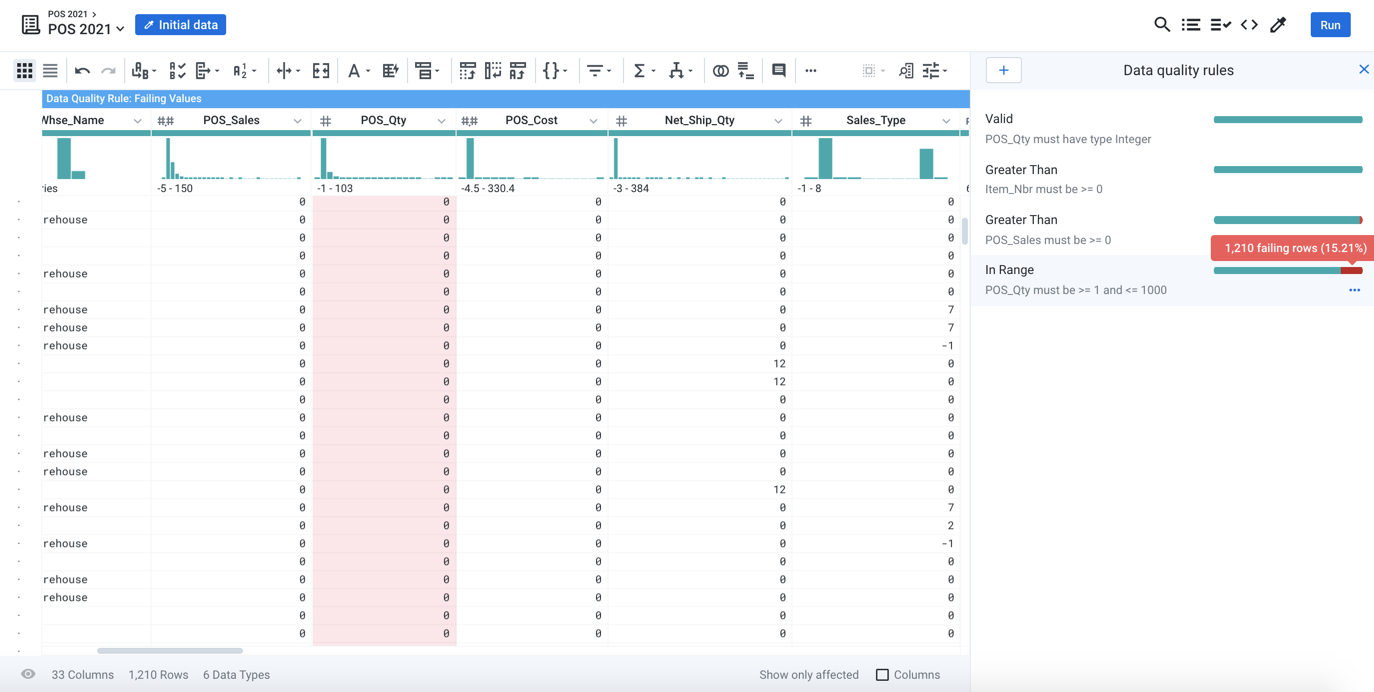This screenshot has width=1374, height=692.
Task: Switch to the grid view icon
Action: pyautogui.click(x=24, y=71)
